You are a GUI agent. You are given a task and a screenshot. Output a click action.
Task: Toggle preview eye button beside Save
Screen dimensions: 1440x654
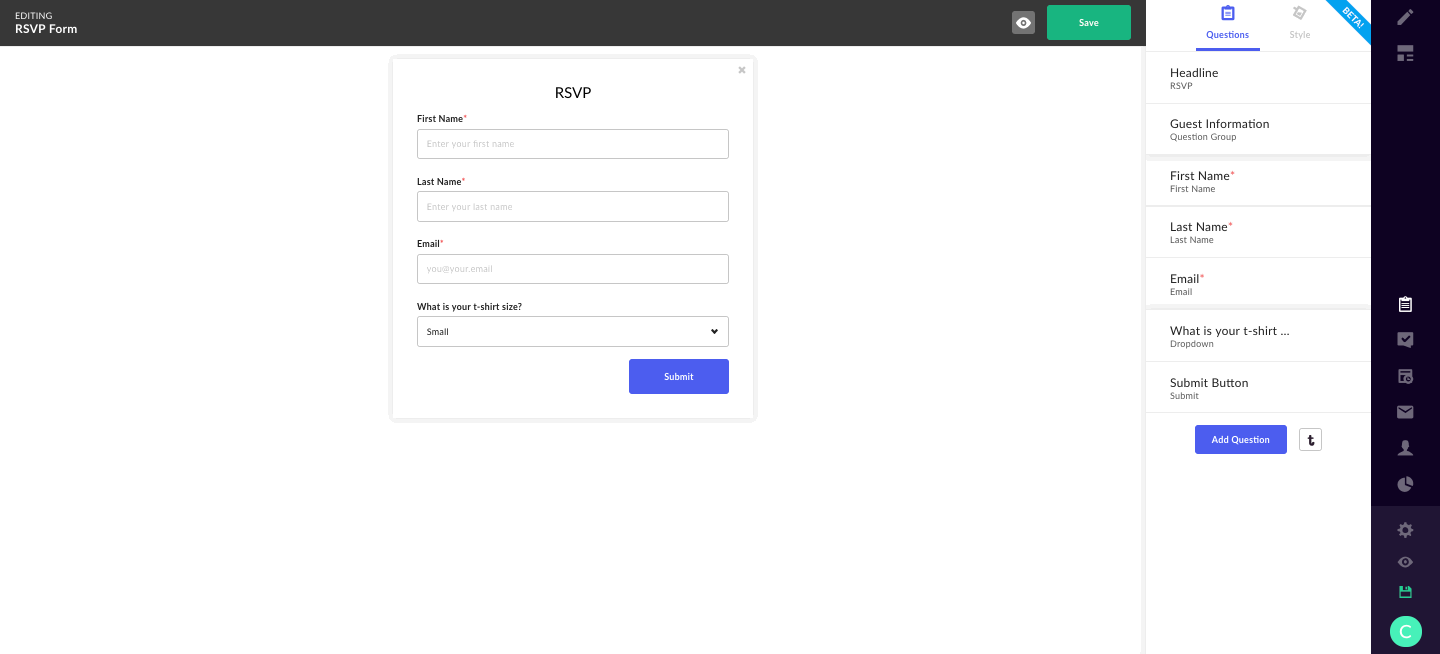tap(1023, 23)
